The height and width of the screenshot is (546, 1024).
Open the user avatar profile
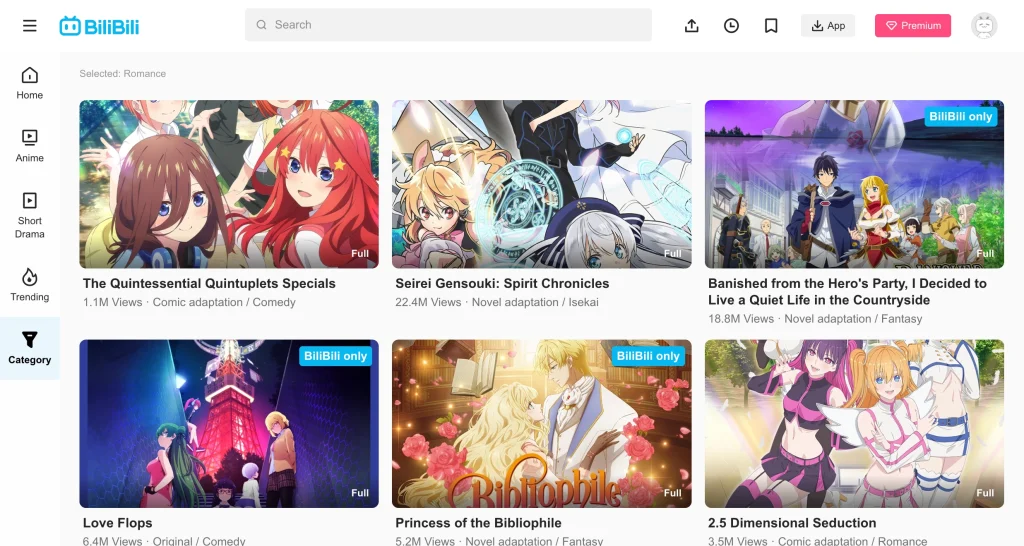[984, 25]
